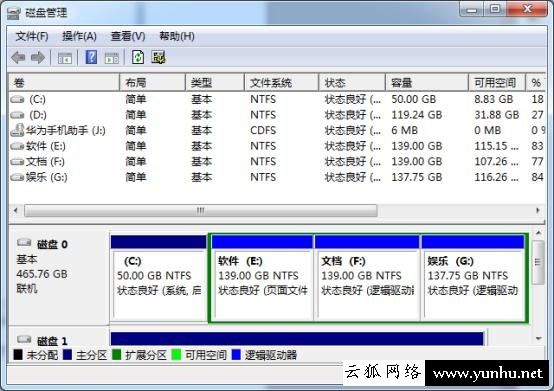Click the 50.00 GB capacity cell
The width and height of the screenshot is (554, 391).
(x=413, y=99)
